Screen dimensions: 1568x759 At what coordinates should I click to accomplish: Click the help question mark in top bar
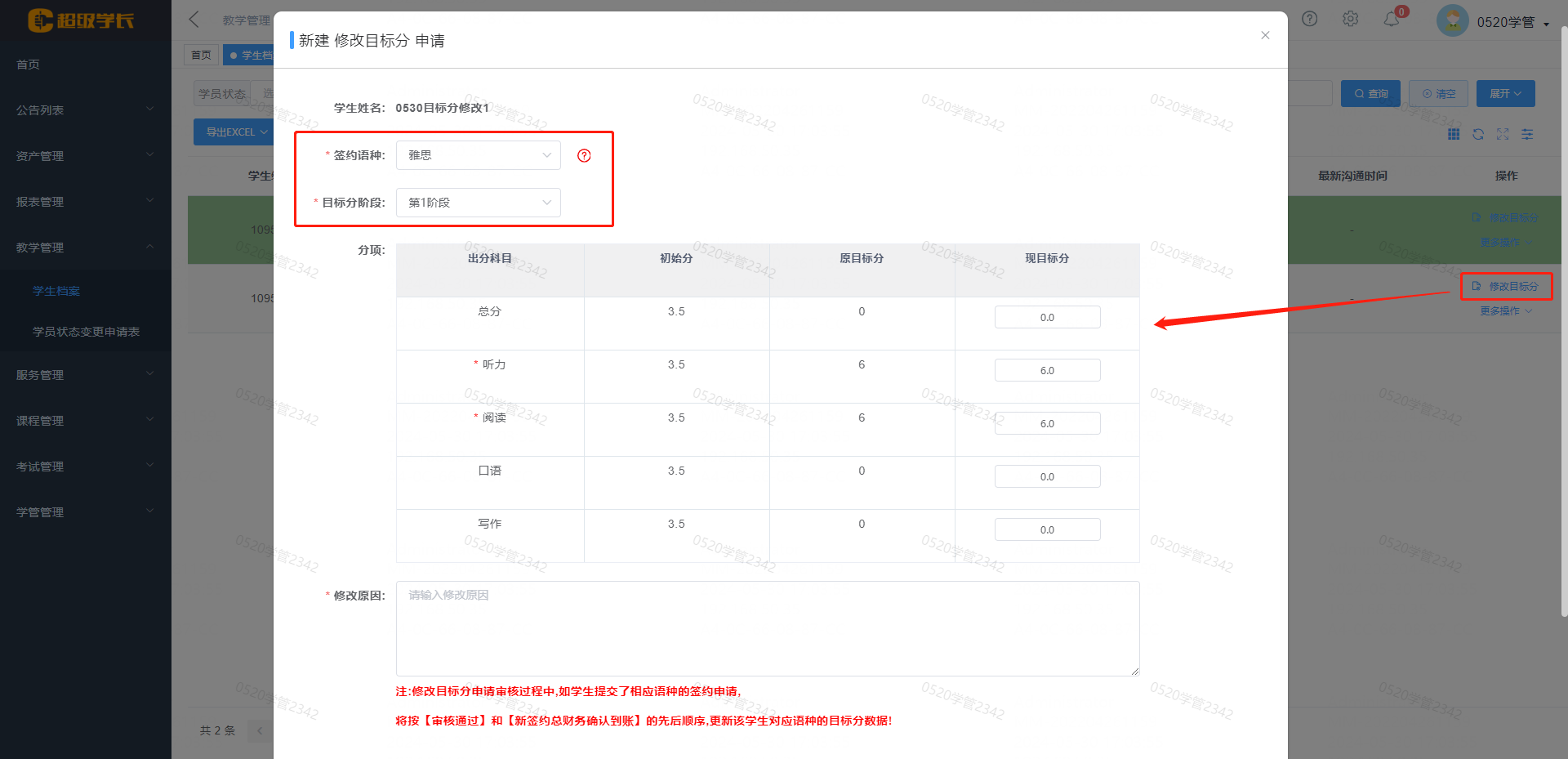point(1310,19)
